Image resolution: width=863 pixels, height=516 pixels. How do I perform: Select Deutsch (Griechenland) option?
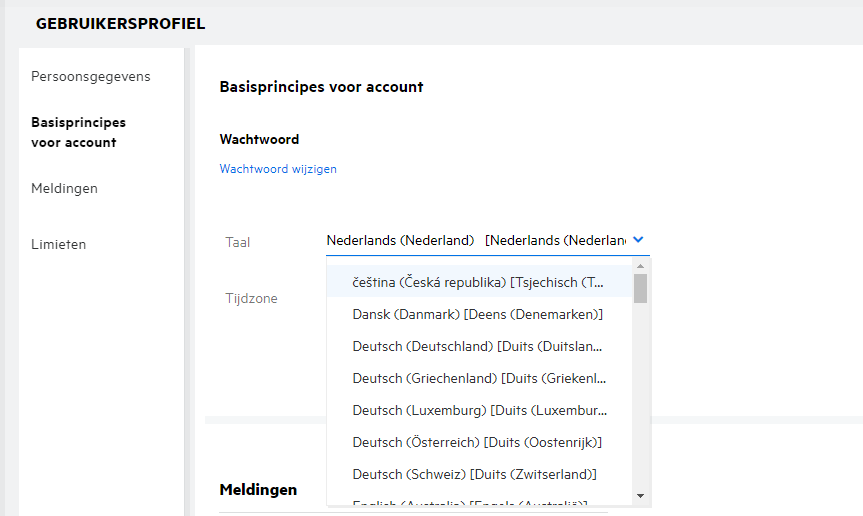pyautogui.click(x=479, y=378)
